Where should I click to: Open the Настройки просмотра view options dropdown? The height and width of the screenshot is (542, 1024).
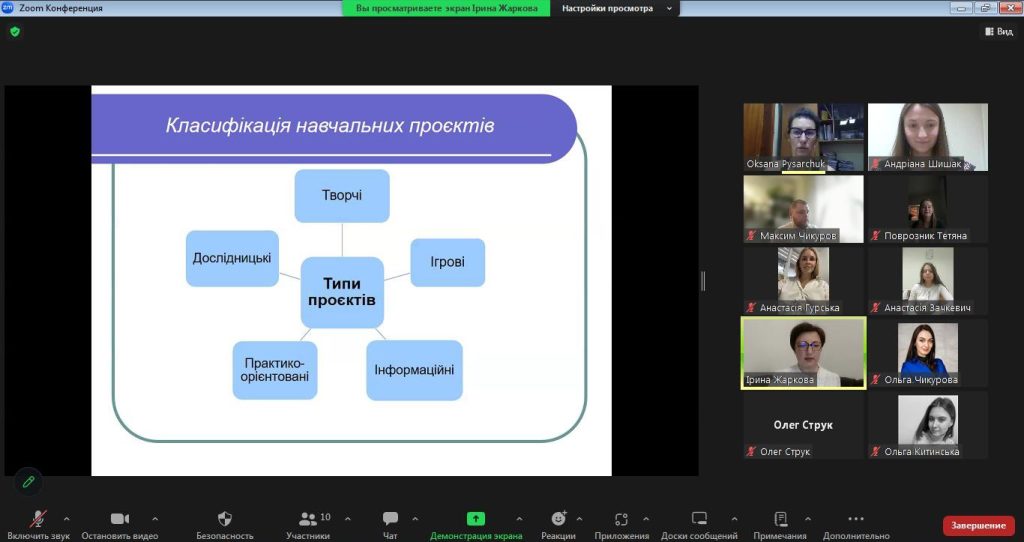614,8
